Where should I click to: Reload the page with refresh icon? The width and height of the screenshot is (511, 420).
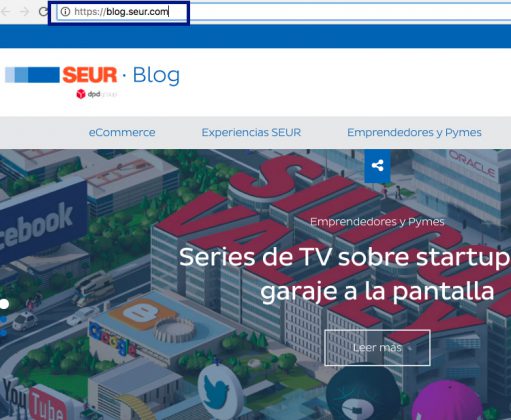coord(43,11)
